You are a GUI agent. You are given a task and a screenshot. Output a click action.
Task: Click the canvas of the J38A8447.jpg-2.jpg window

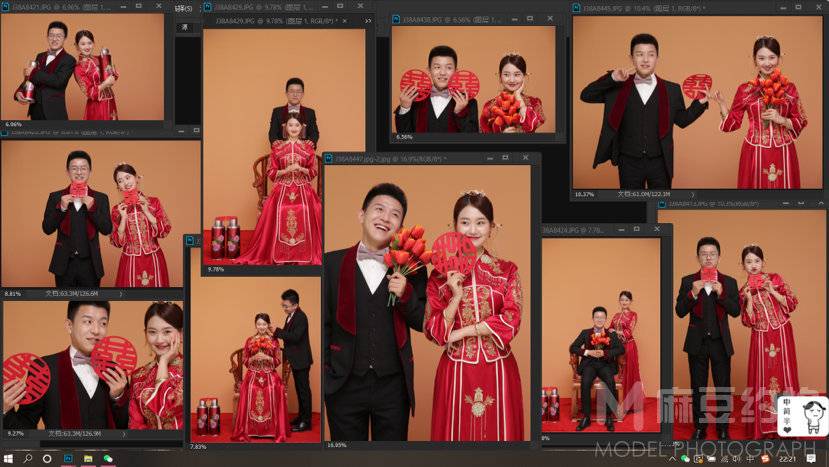(427, 303)
